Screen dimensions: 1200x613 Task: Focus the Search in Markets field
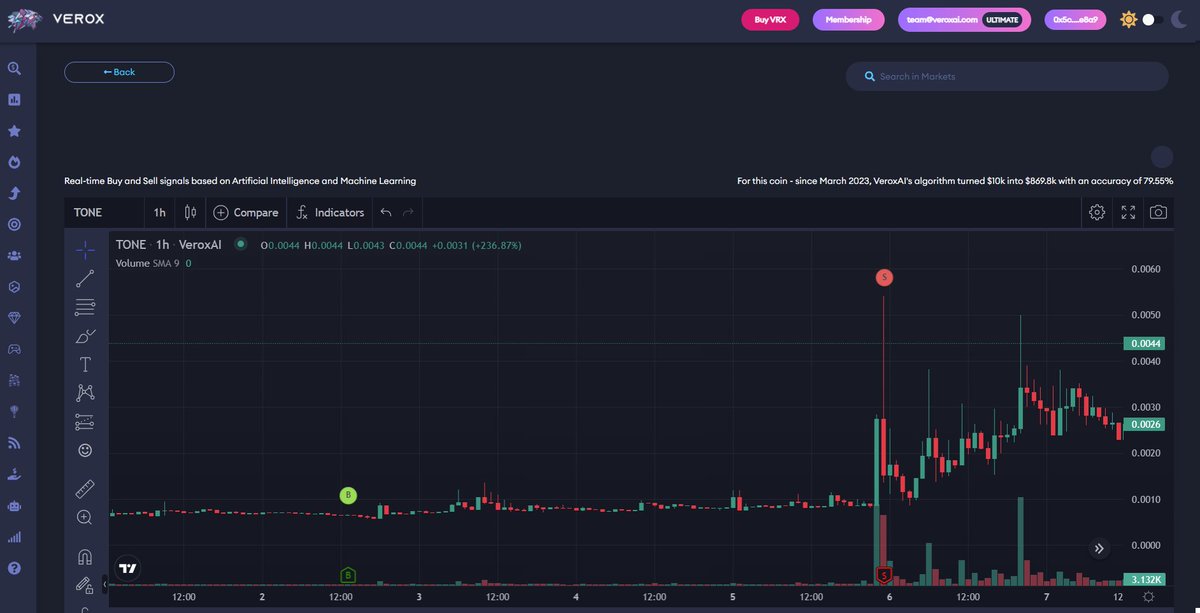point(1007,76)
